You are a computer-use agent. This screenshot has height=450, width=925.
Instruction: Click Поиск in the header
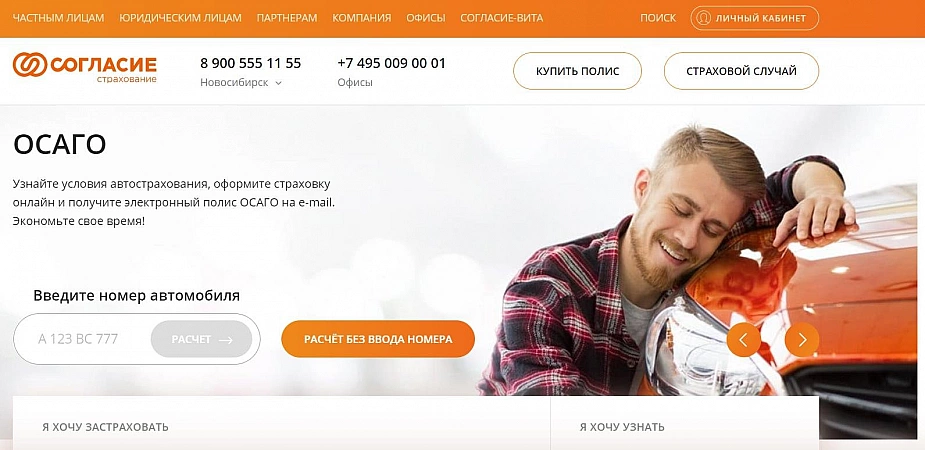pos(658,18)
